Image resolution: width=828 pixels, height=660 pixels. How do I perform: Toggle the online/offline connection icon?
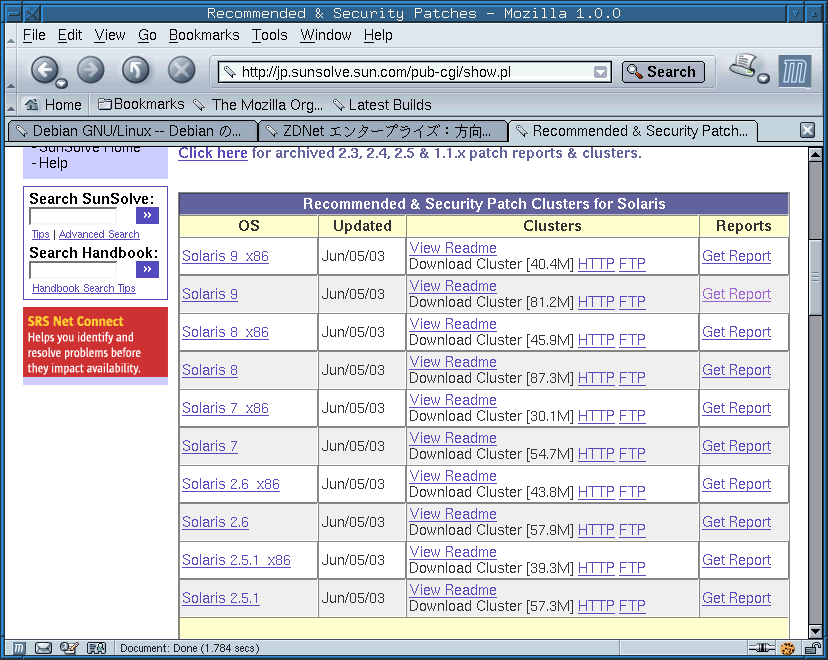761,648
